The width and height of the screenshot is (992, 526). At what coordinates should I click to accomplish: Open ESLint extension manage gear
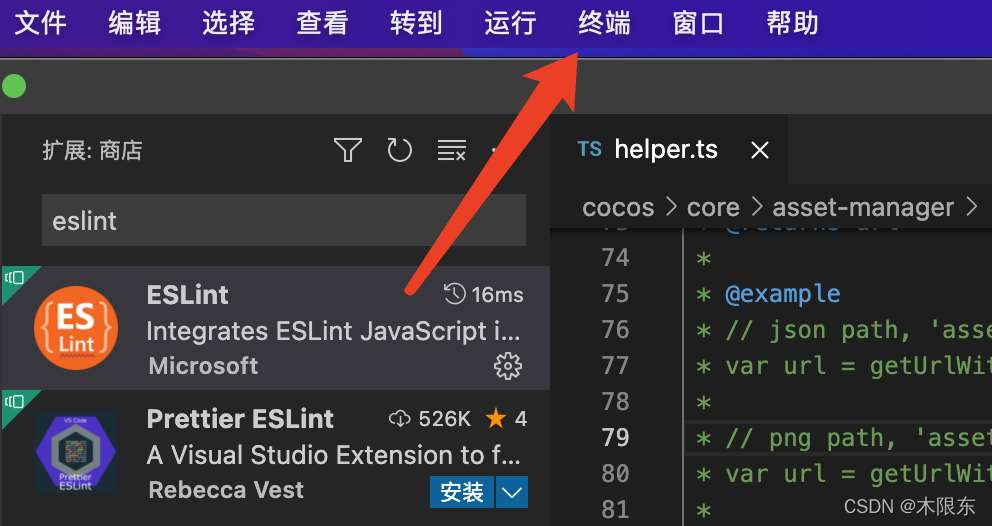coord(507,366)
